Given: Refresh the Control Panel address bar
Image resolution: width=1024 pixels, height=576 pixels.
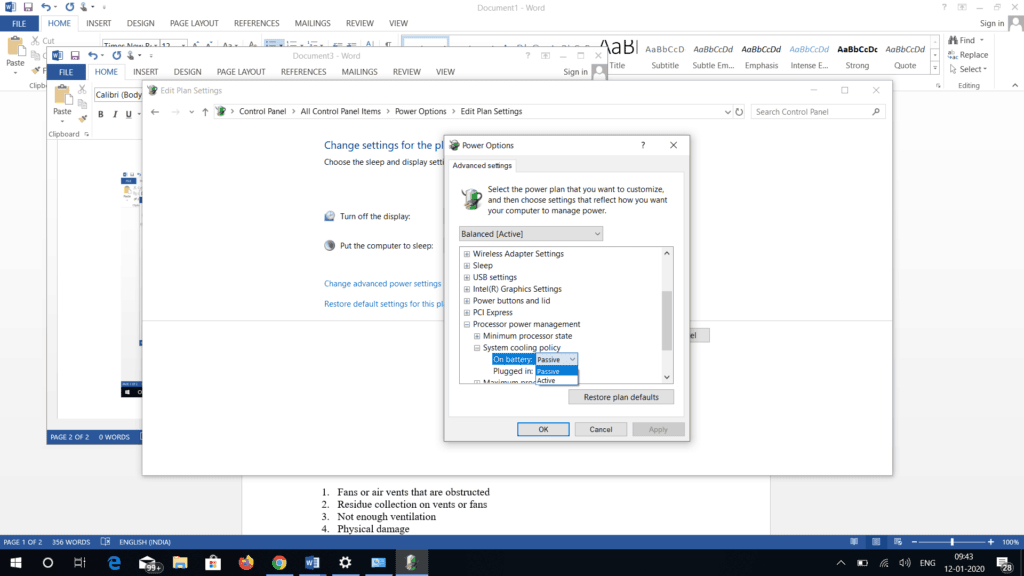Looking at the screenshot, I should click(739, 112).
